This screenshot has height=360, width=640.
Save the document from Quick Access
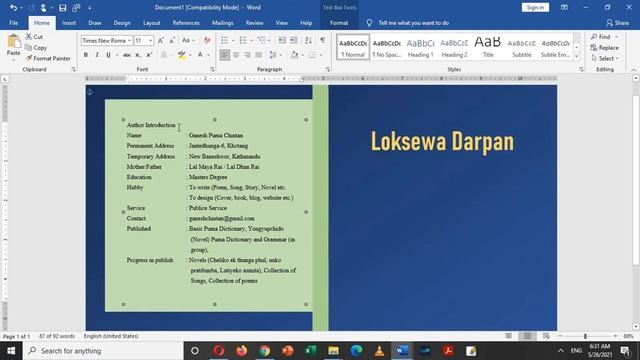coord(62,8)
